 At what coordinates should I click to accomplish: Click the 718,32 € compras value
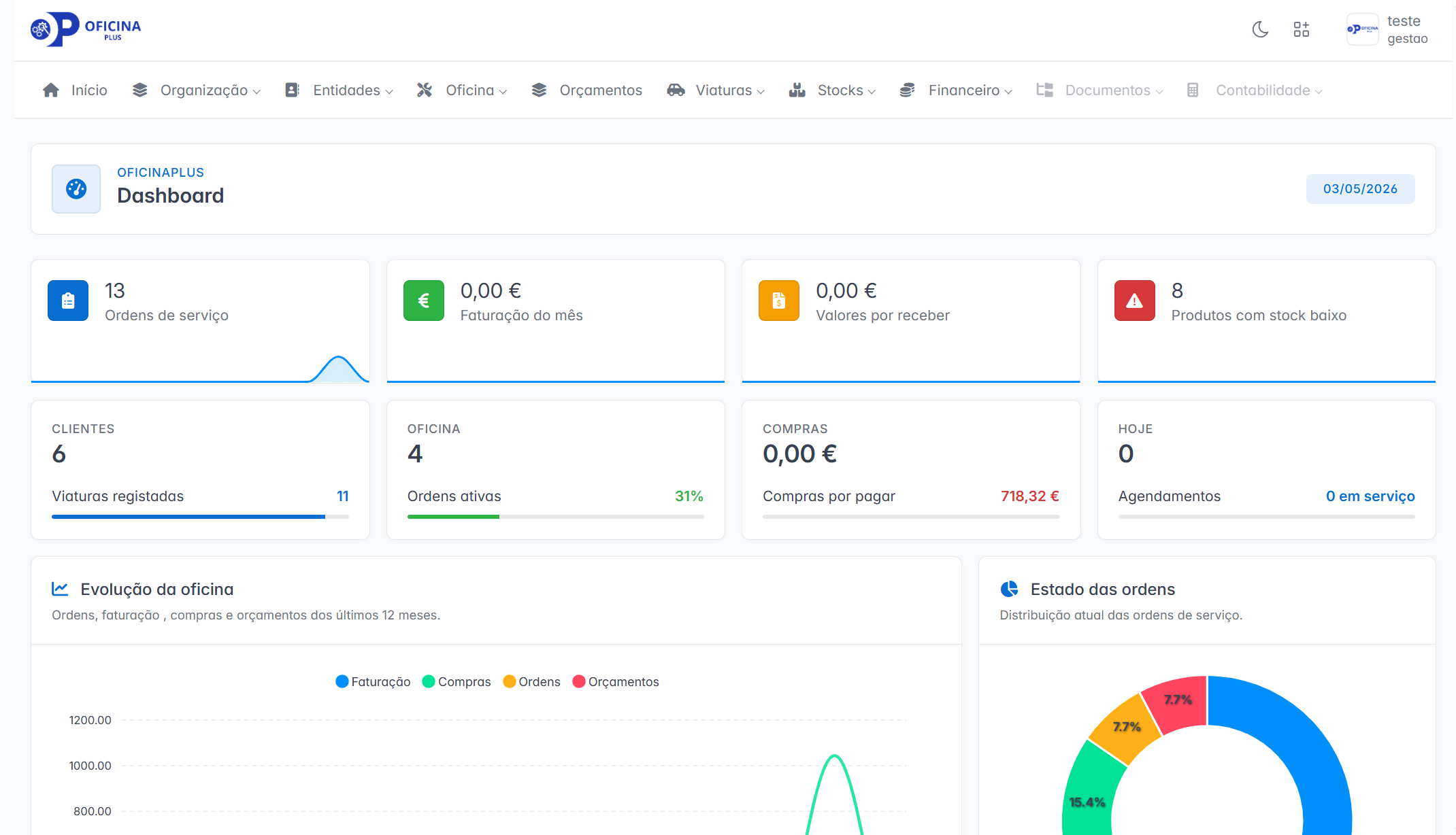1029,496
